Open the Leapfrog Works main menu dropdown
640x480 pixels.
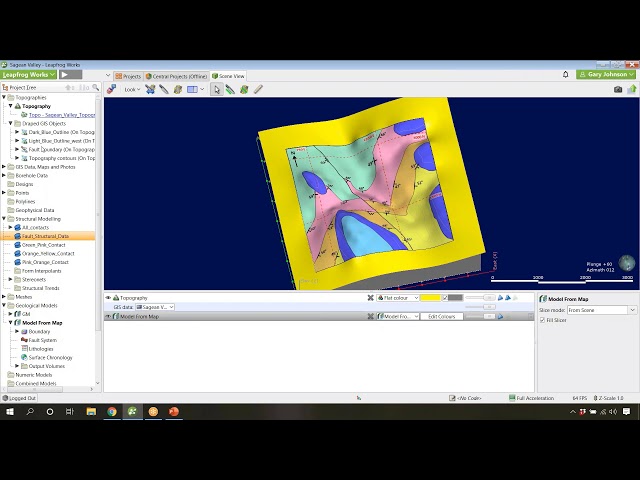pyautogui.click(x=28, y=74)
